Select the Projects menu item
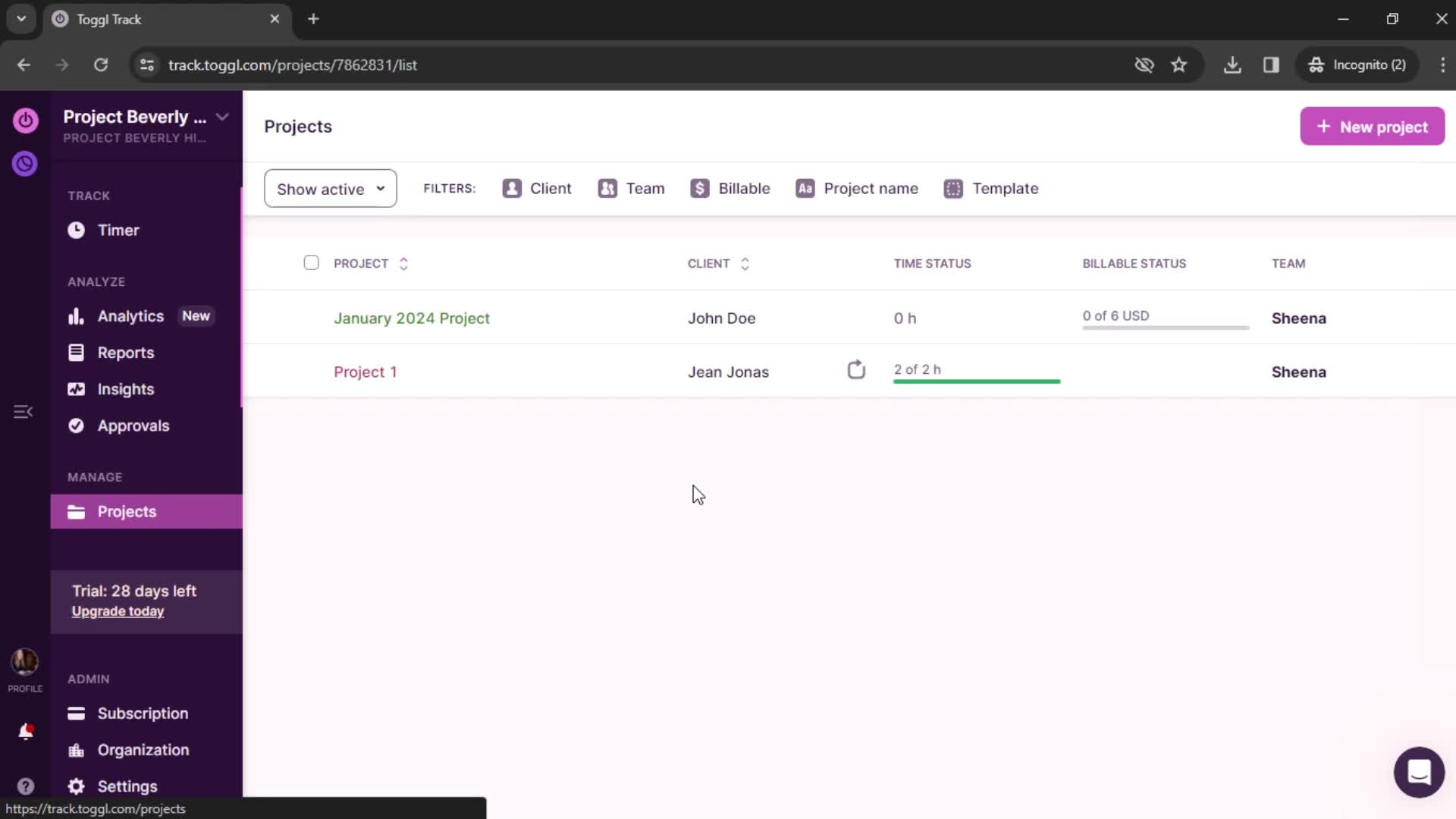 tap(127, 511)
